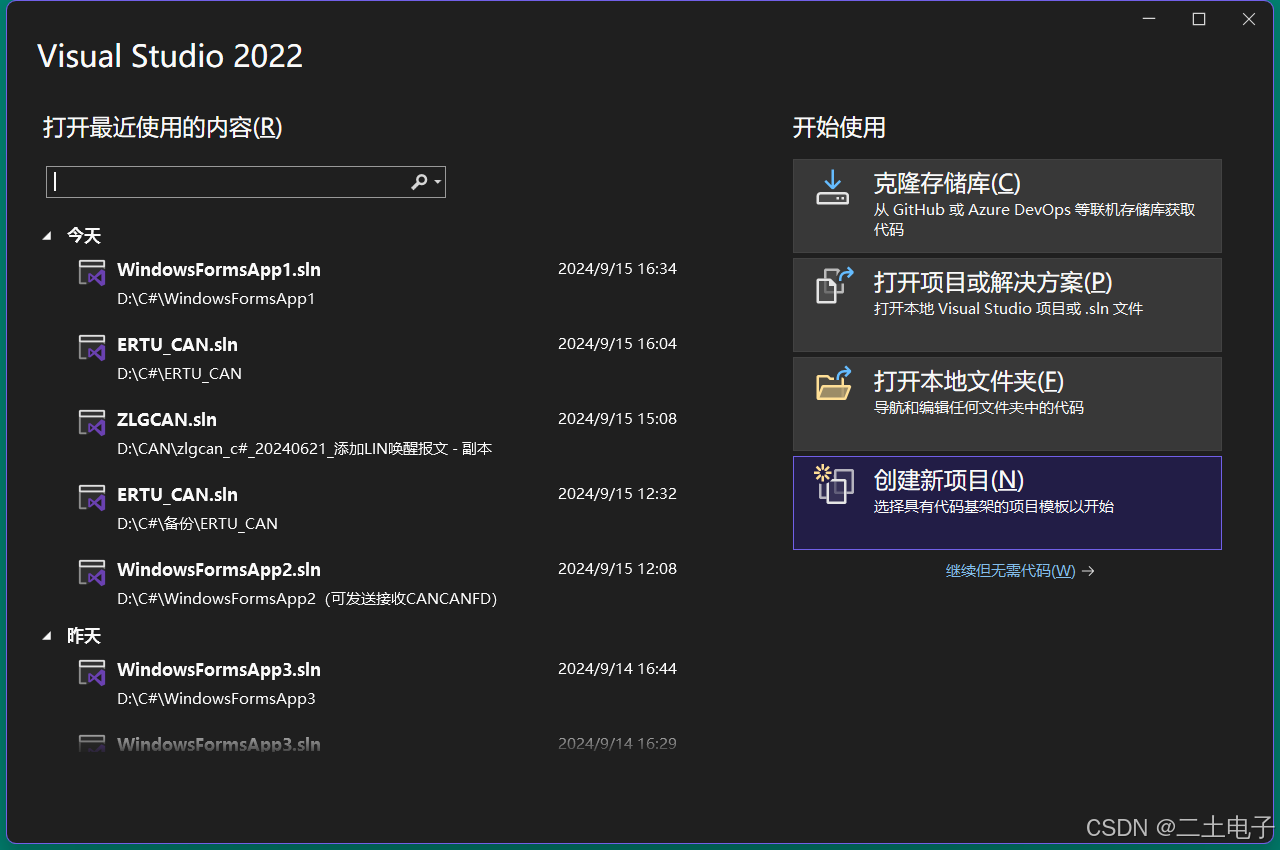
Task: Choose 打开项目或解决方案(P)
Action: click(1007, 305)
